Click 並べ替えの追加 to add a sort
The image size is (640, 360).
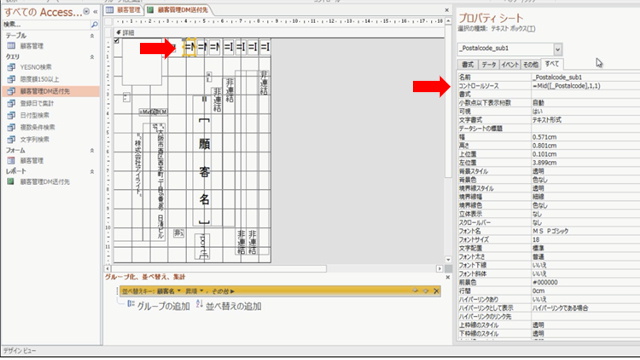pos(229,306)
